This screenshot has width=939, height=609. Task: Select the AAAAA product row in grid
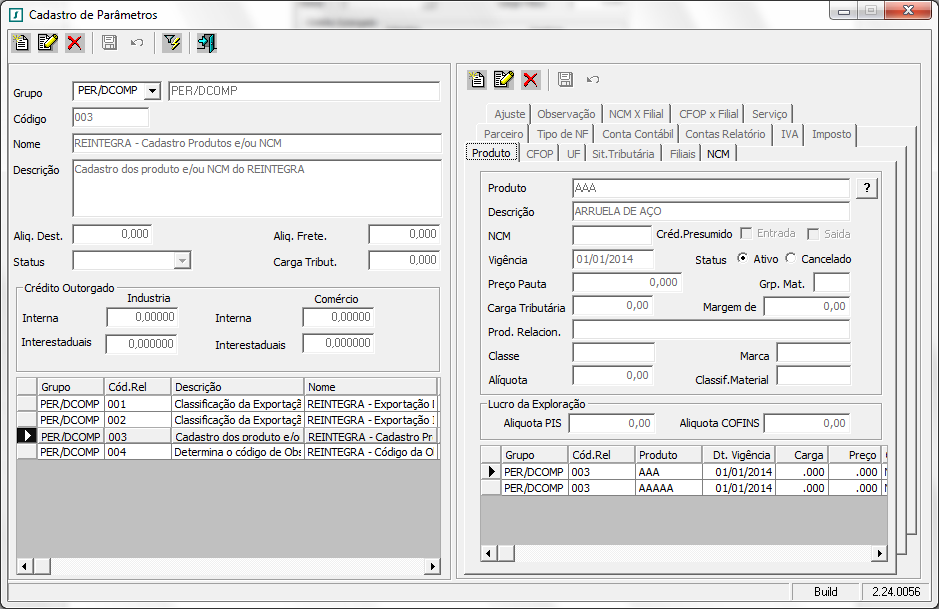655,488
